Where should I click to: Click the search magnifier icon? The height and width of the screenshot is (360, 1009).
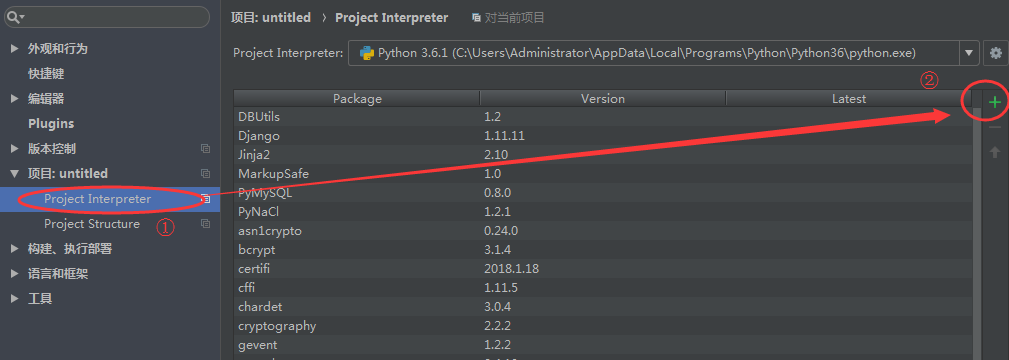pos(13,17)
